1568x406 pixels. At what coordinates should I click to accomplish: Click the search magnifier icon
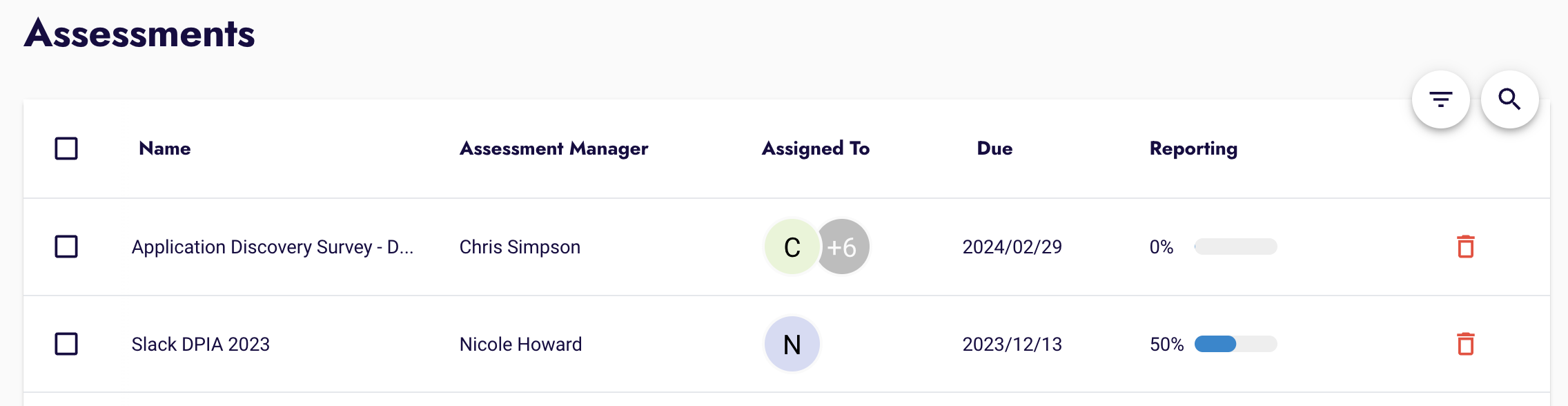(1509, 99)
